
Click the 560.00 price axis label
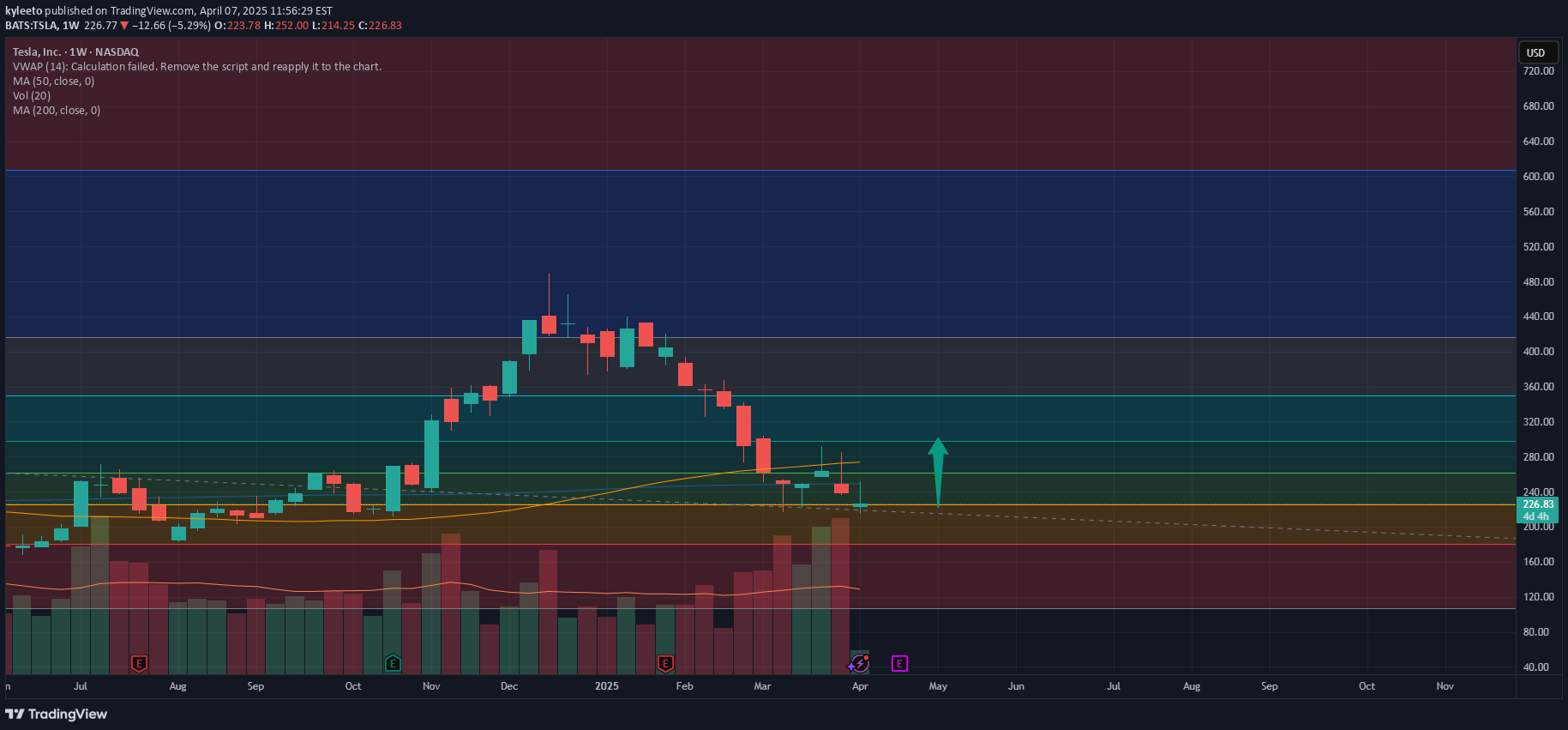[x=1538, y=212]
